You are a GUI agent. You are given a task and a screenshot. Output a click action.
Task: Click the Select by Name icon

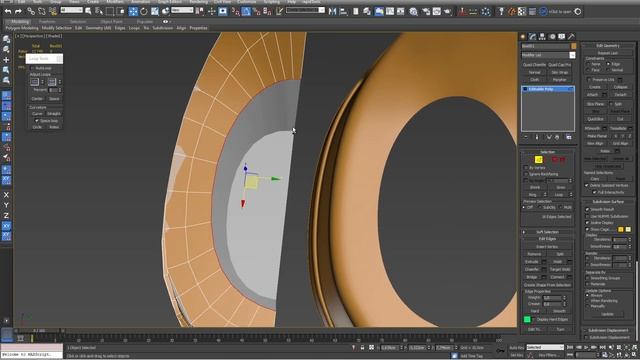click(99, 11)
